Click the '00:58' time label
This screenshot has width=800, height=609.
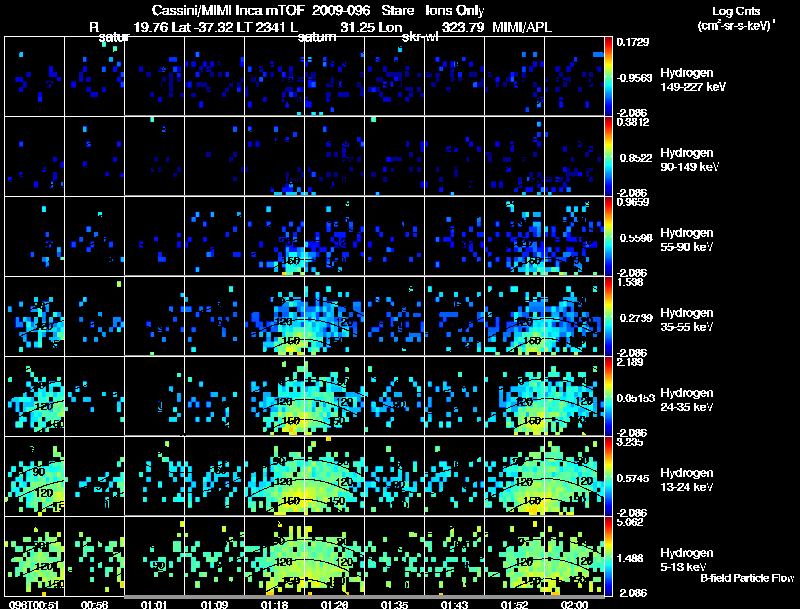(94, 604)
